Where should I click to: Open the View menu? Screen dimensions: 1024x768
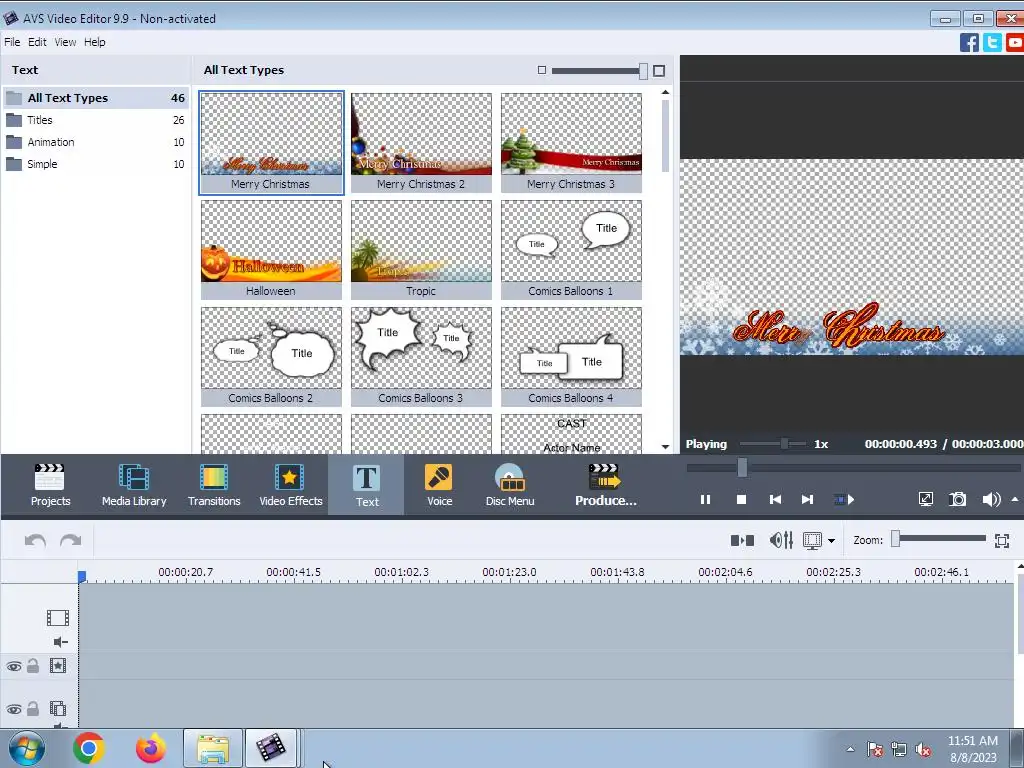pyautogui.click(x=65, y=42)
